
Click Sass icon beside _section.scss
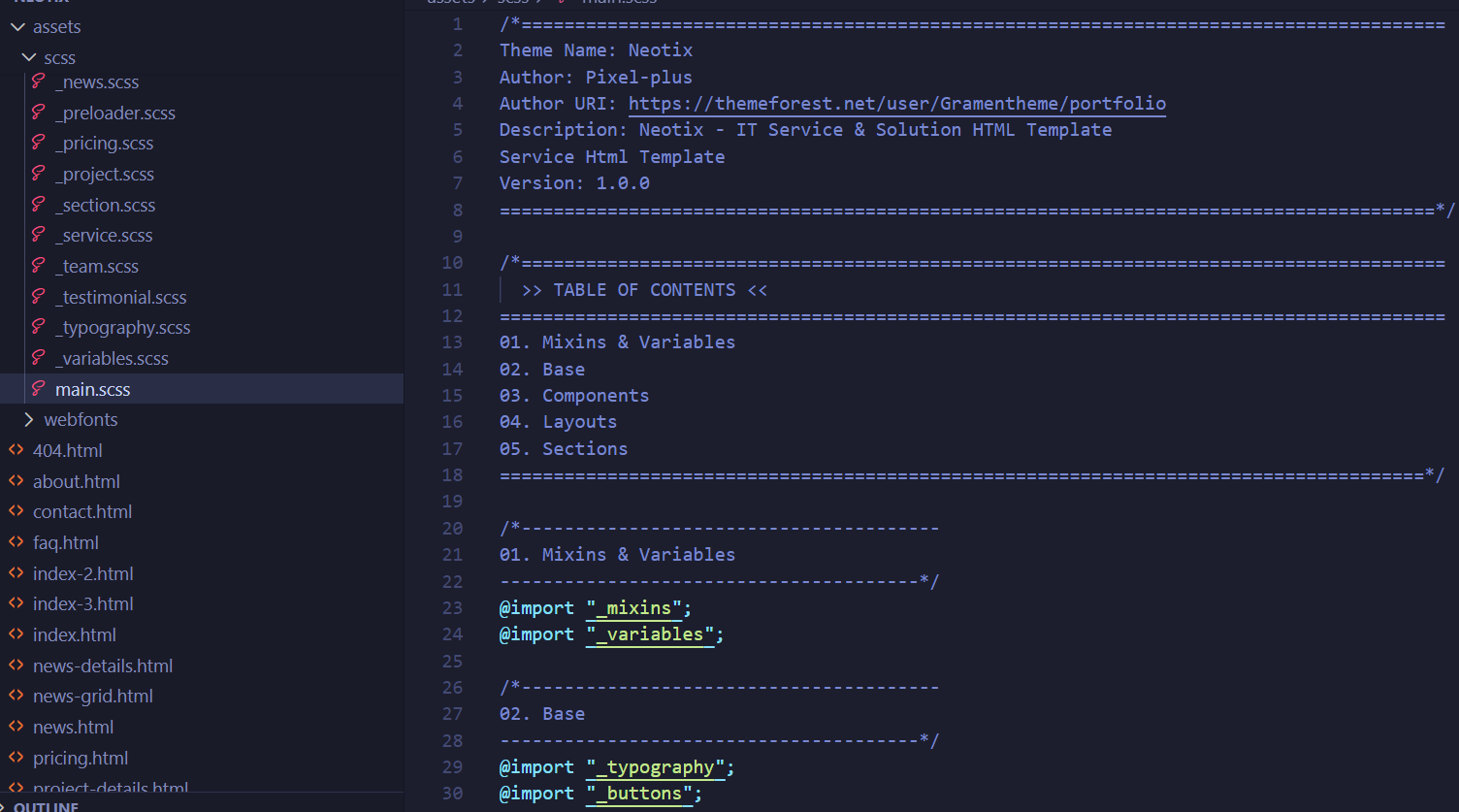click(39, 205)
